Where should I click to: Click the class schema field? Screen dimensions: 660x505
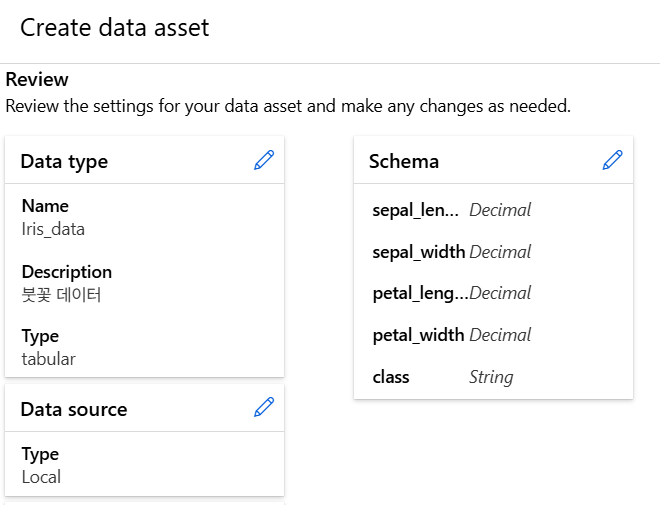(x=391, y=377)
